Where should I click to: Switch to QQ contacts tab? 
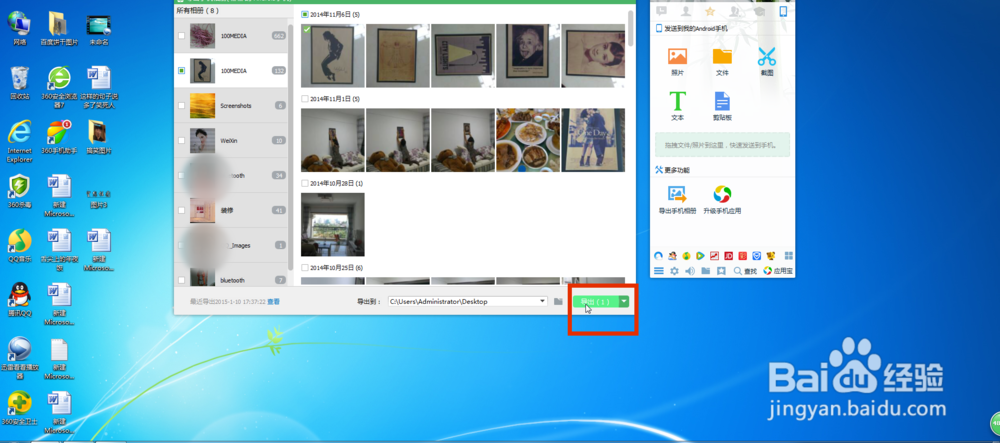pos(686,11)
